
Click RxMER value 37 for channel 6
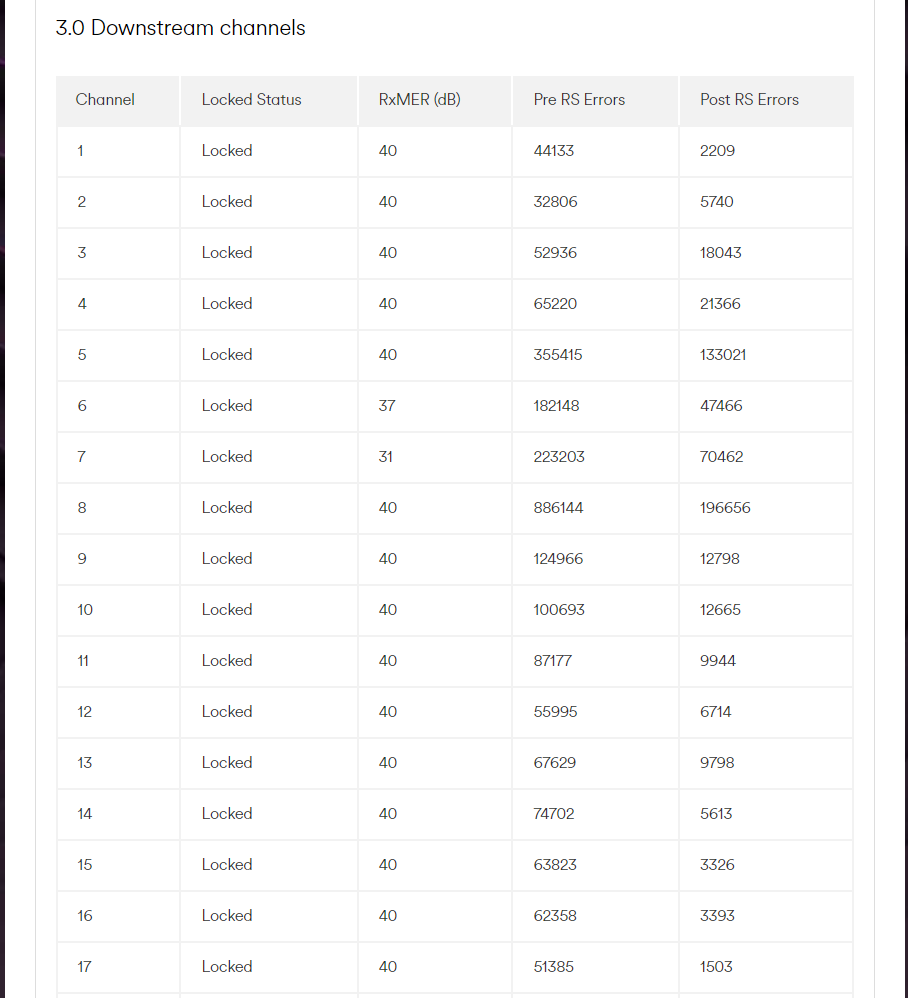coord(387,406)
